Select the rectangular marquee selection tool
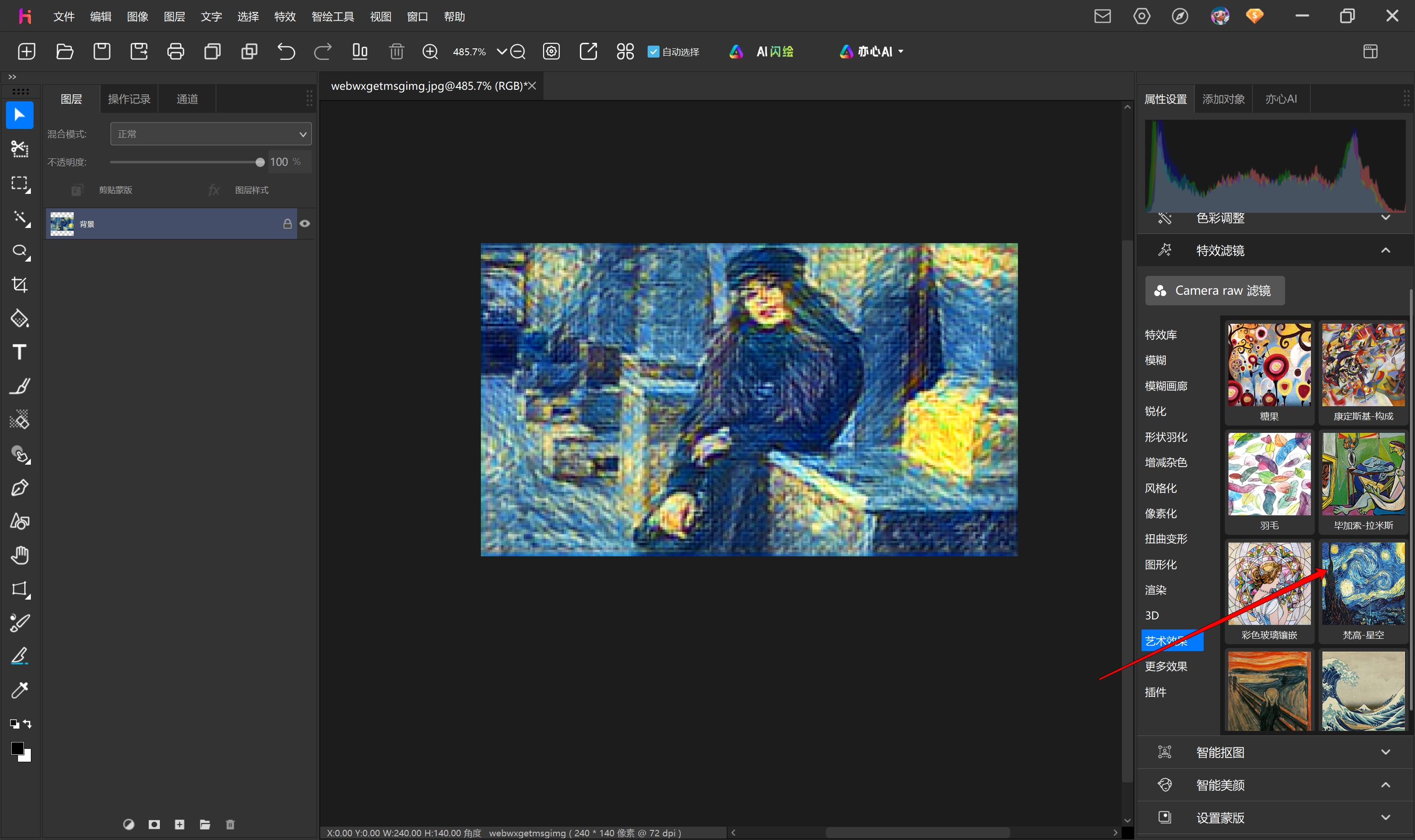This screenshot has height=840, width=1415. coord(20,183)
